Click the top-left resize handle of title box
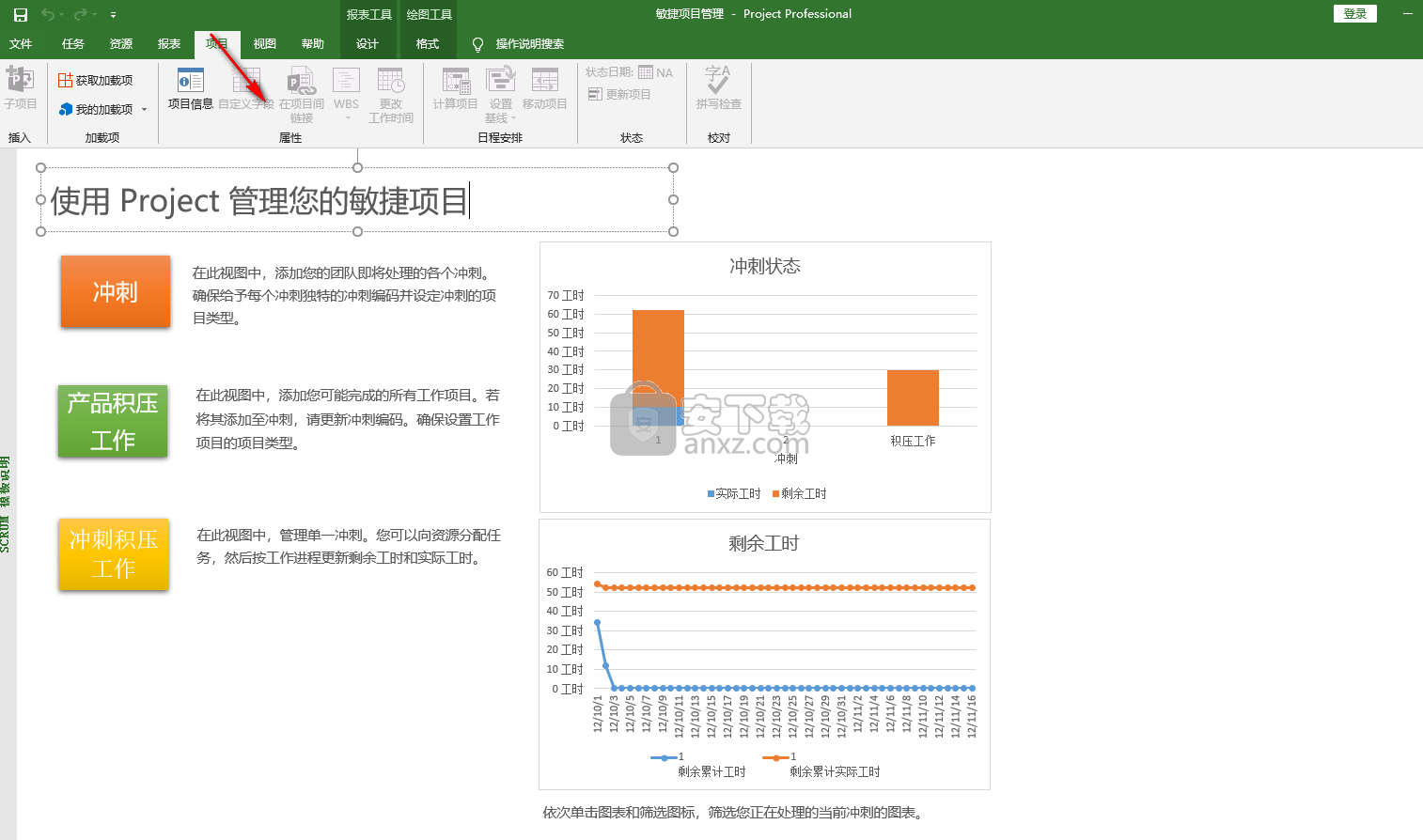The width and height of the screenshot is (1423, 840). pyautogui.click(x=40, y=168)
